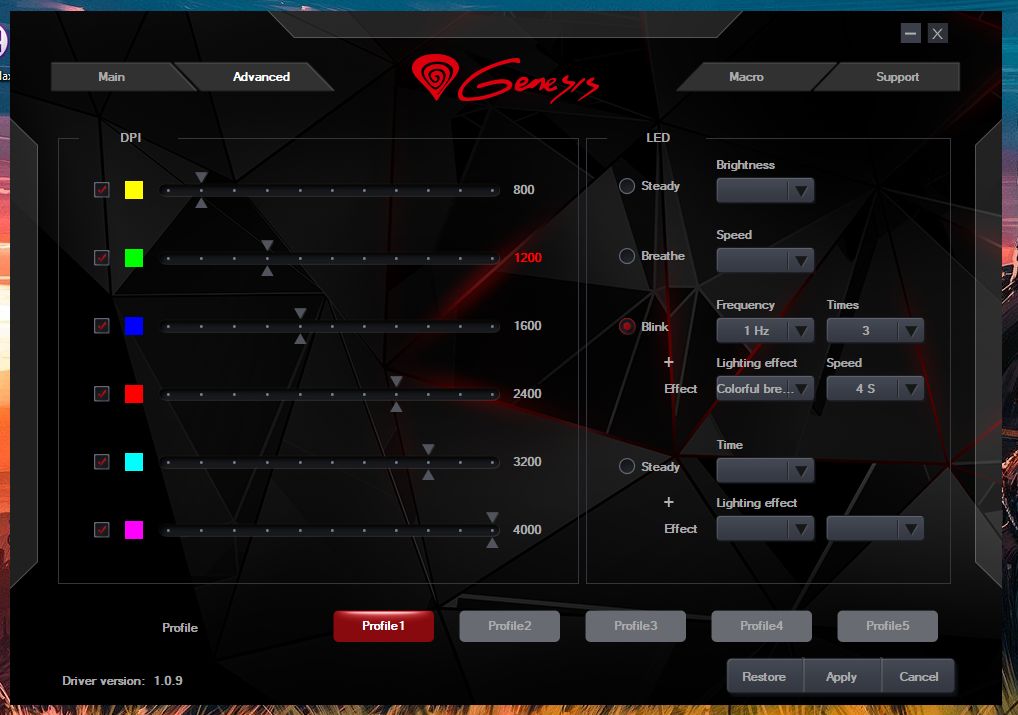Expand the Colorful bre... lighting effect dropdown

point(765,388)
